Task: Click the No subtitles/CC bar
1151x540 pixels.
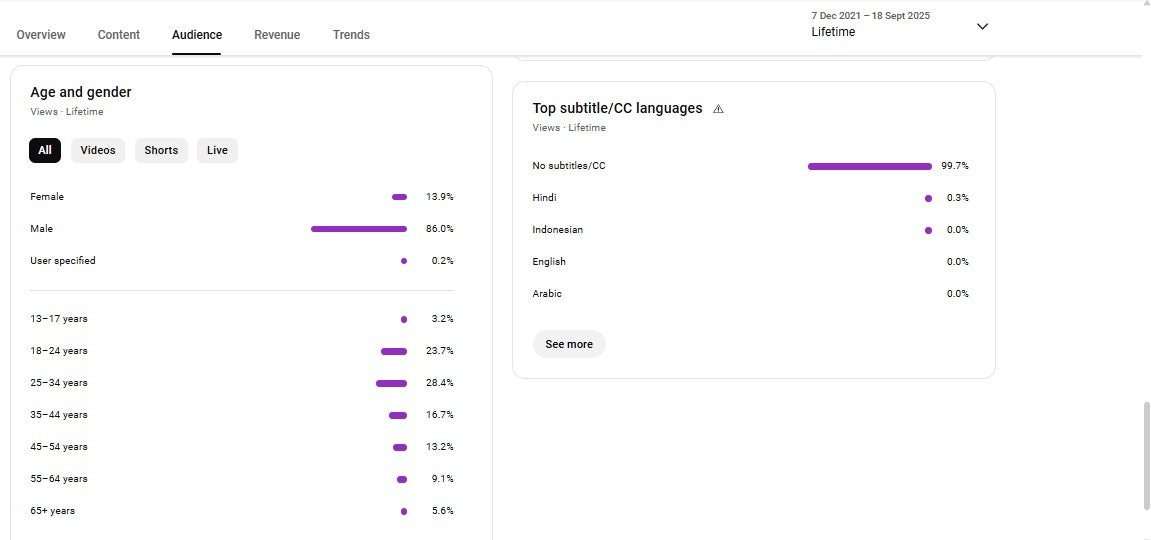Action: click(x=869, y=166)
